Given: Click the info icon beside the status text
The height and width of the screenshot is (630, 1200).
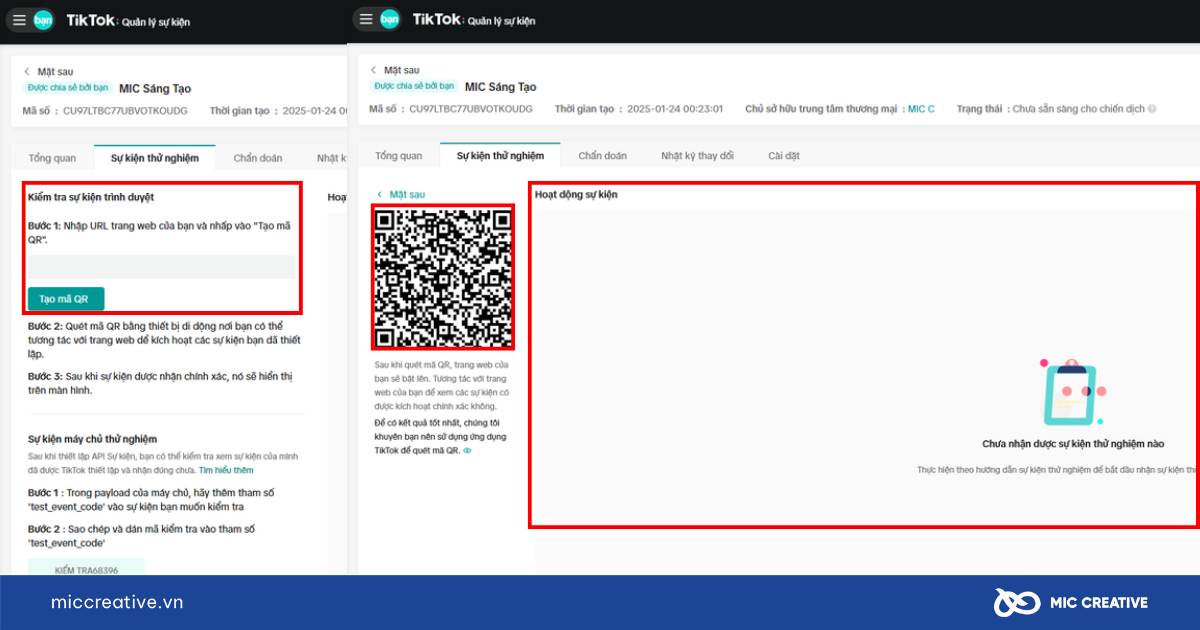Looking at the screenshot, I should pyautogui.click(x=1152, y=109).
